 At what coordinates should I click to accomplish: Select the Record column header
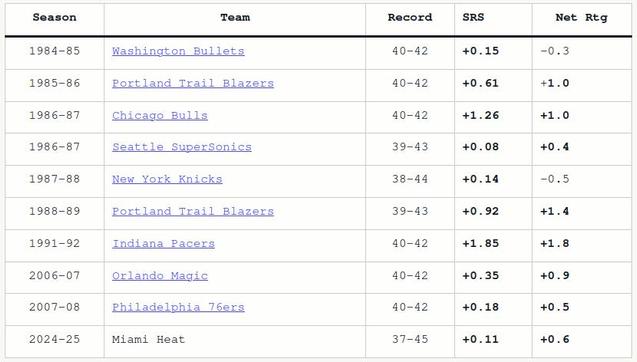[410, 17]
